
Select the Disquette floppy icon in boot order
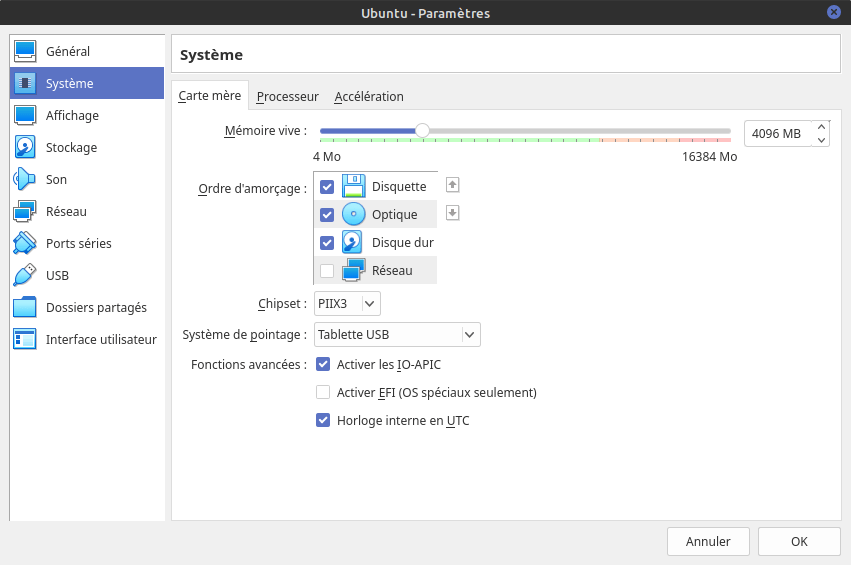353,186
